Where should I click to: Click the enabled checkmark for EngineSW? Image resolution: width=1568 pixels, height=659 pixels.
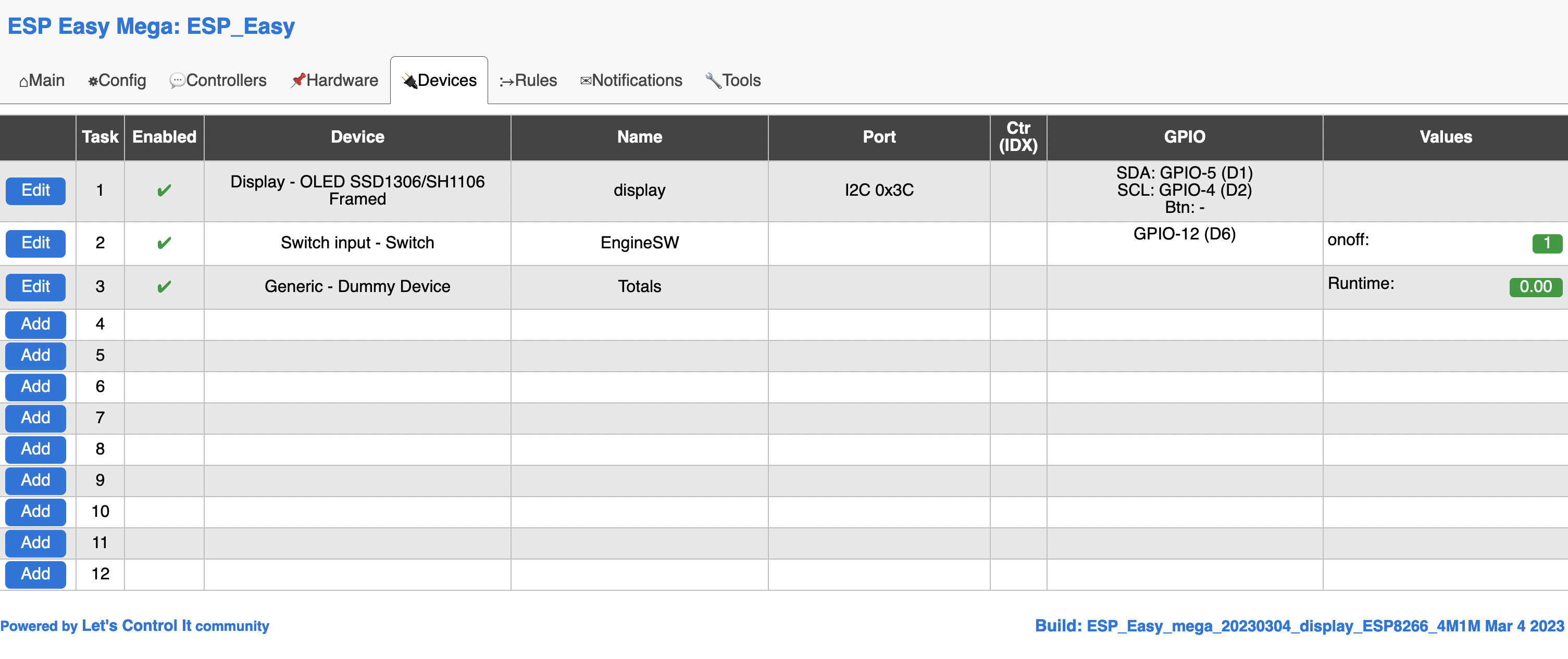164,244
